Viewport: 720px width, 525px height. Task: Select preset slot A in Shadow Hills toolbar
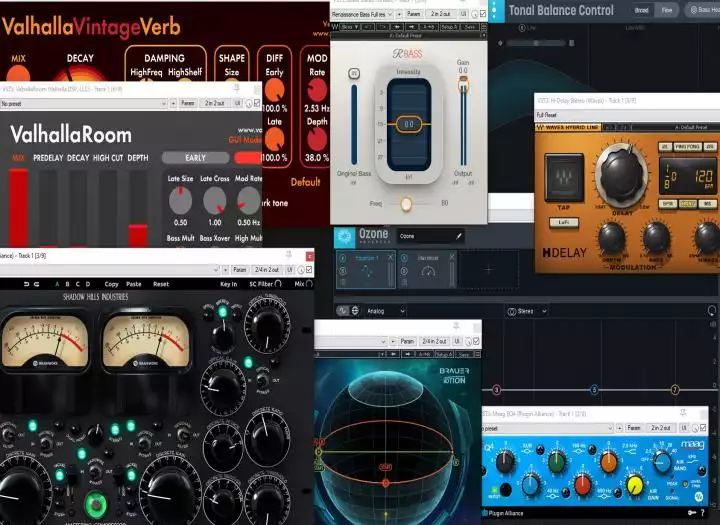tap(57, 284)
